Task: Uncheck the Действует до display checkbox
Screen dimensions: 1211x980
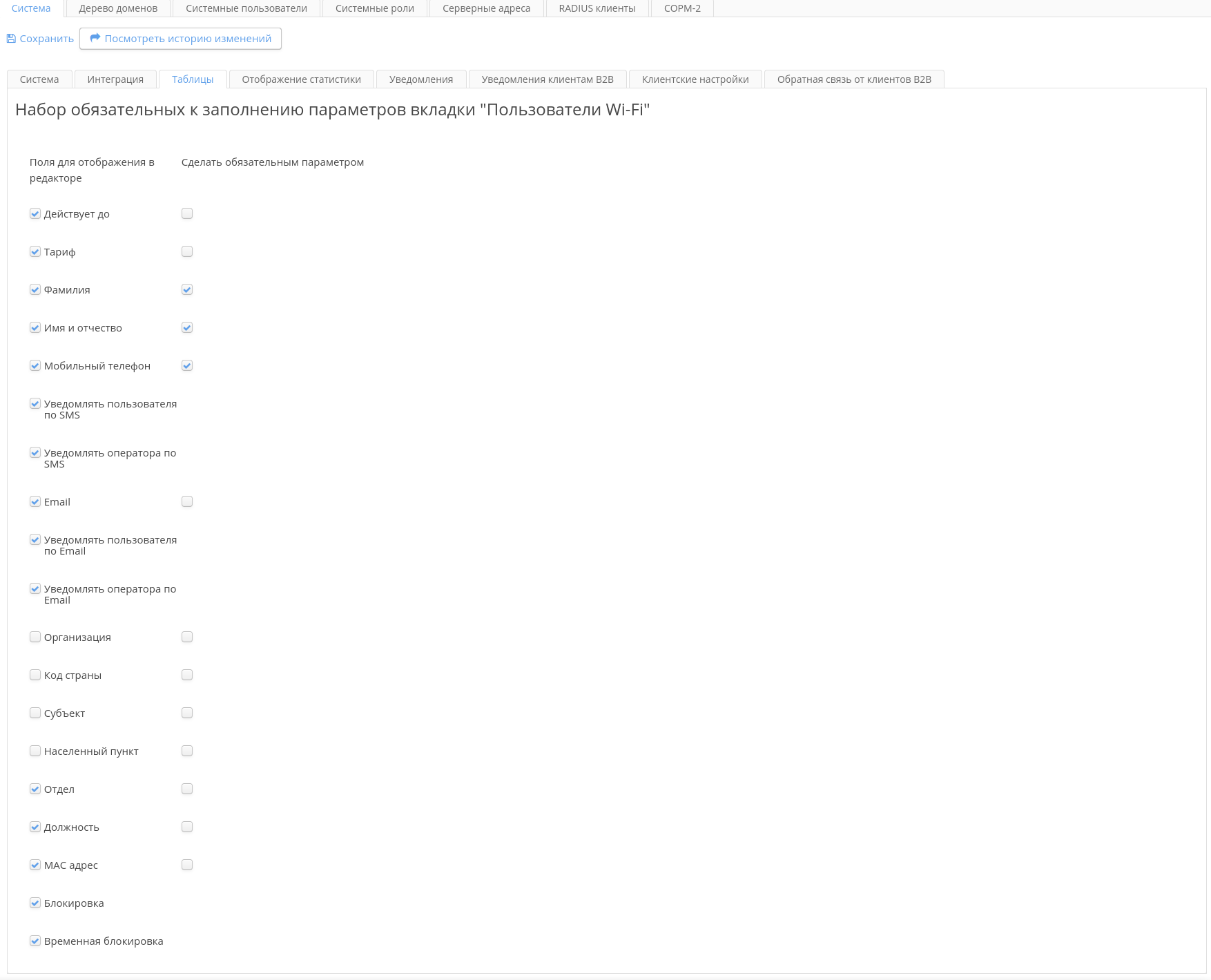Action: [35, 214]
